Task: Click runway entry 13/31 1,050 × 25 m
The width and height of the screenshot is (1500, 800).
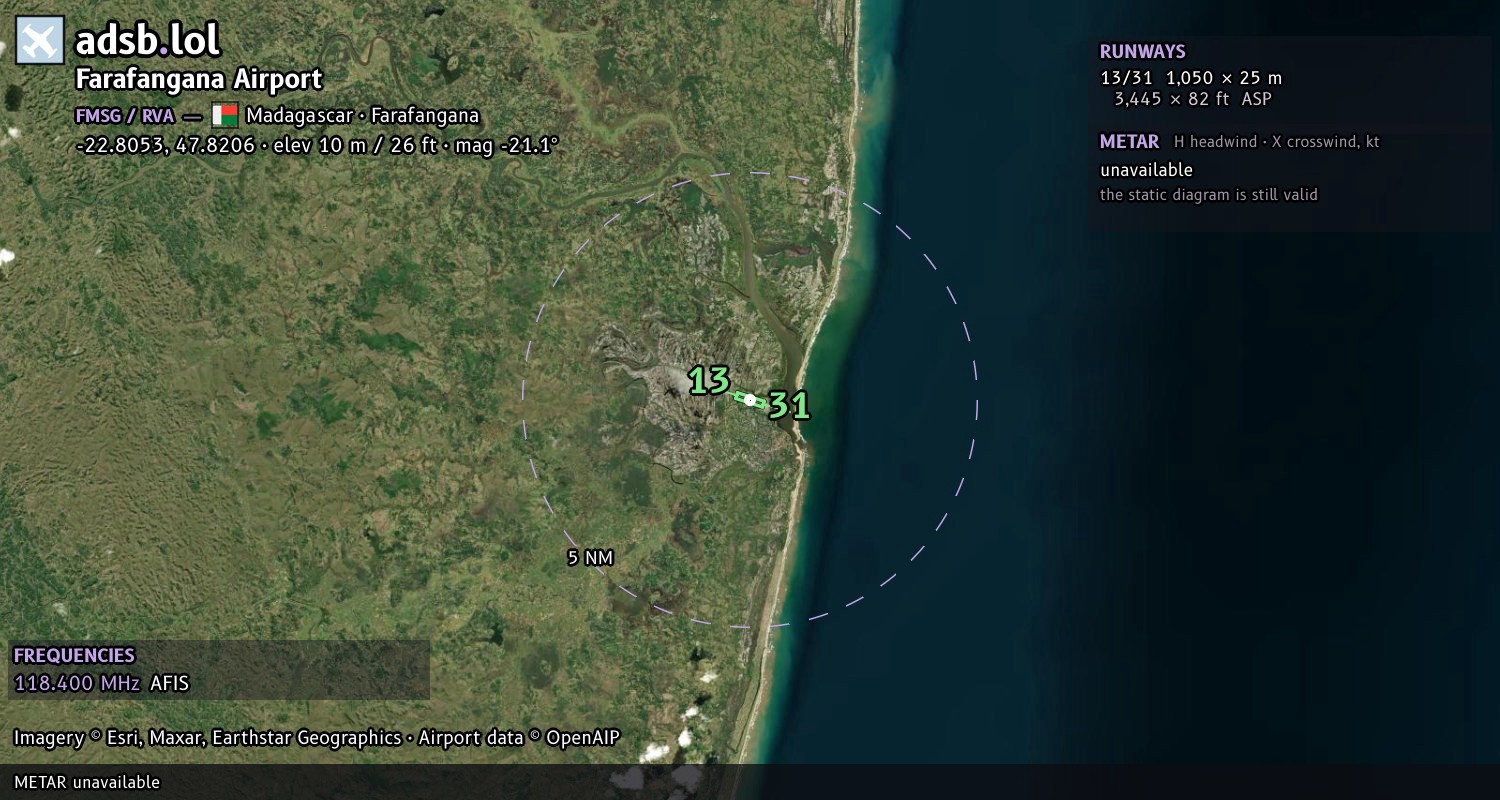Action: 1191,78
